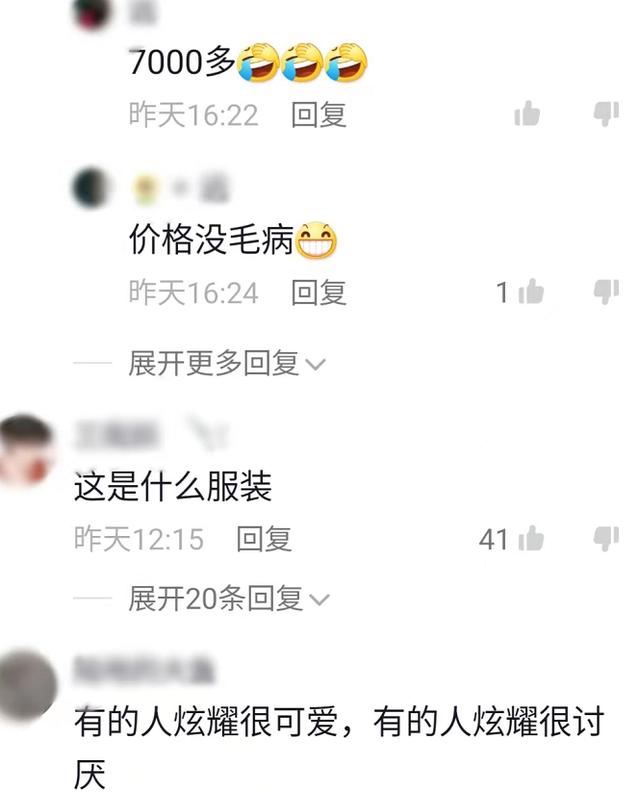Open avatar of 这是什么服装 commenter

click(x=26, y=449)
